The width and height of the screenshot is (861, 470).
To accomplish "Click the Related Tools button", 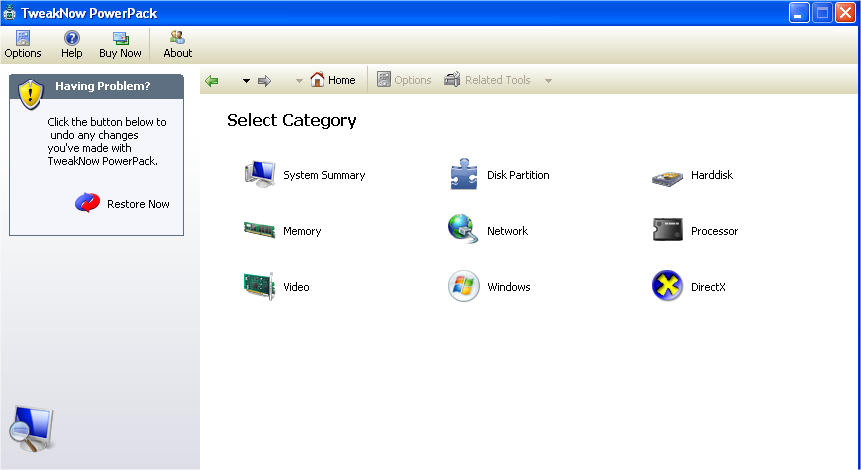I will pos(487,80).
